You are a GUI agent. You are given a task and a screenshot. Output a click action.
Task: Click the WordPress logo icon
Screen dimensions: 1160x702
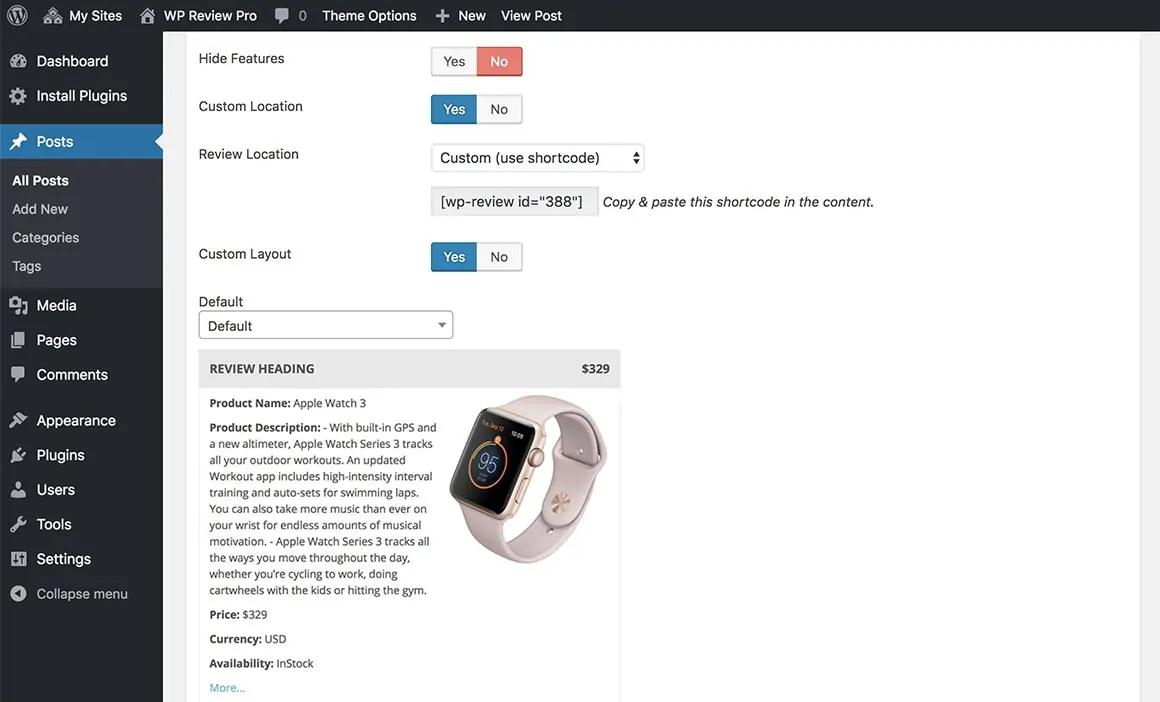[17, 16]
